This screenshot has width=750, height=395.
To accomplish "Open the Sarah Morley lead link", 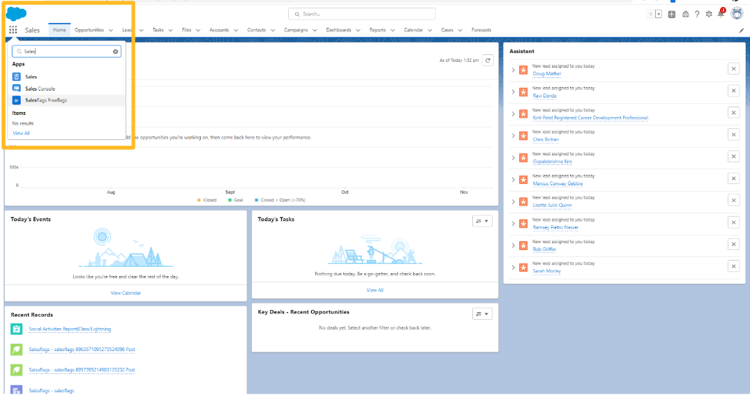I will (x=547, y=271).
